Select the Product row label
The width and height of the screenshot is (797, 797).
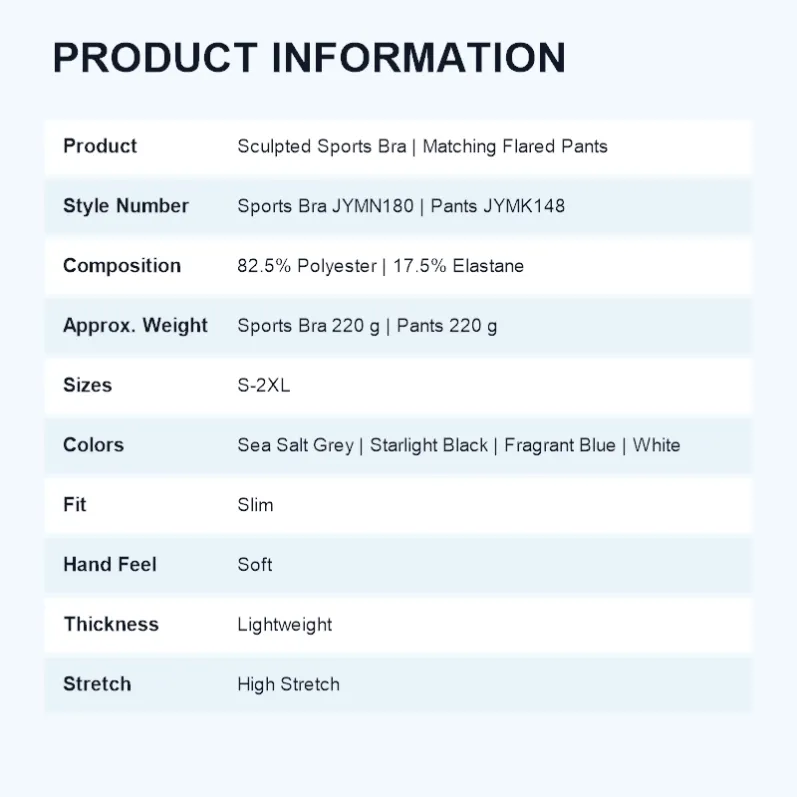pyautogui.click(x=100, y=146)
